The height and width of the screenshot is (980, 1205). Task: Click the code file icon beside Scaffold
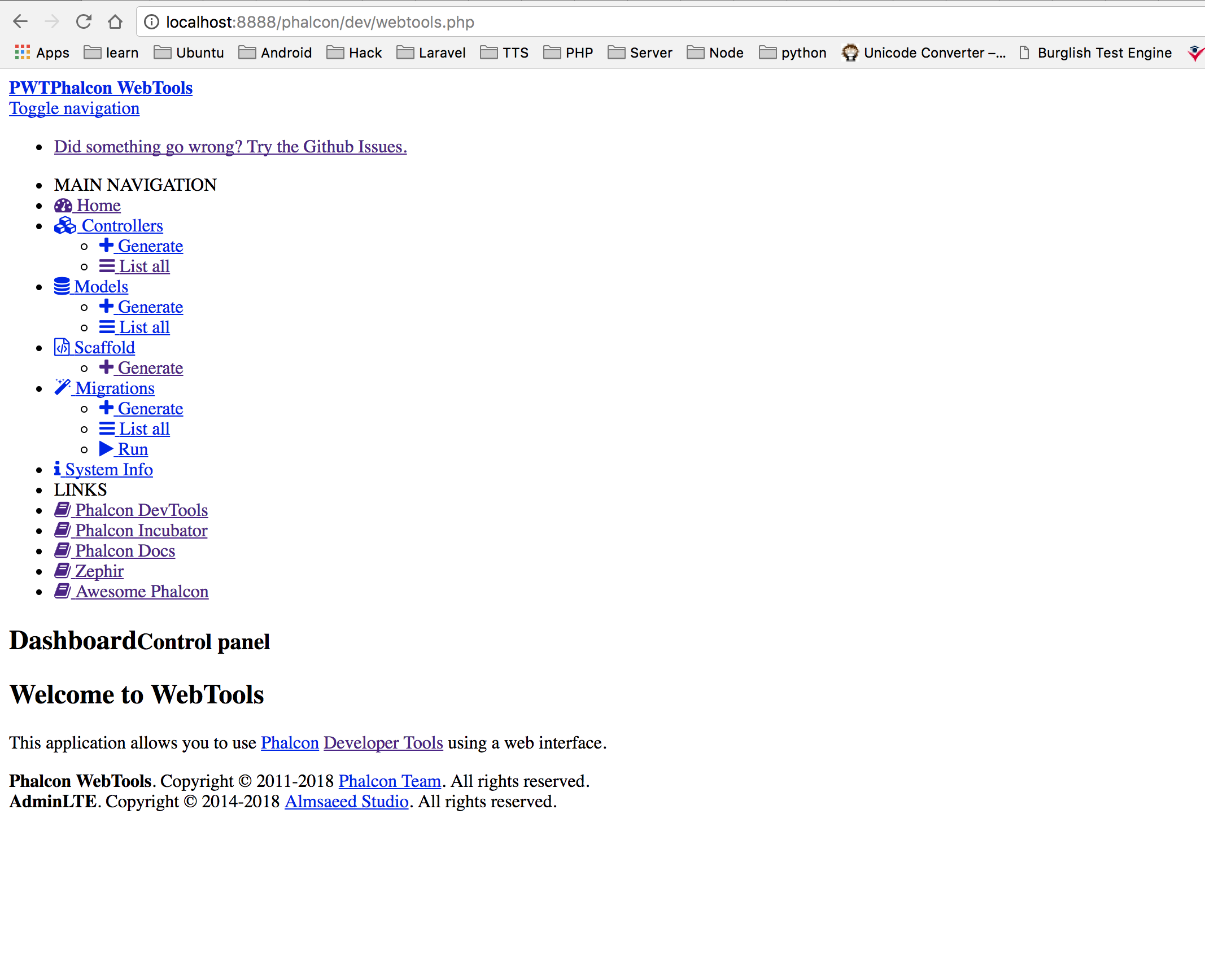tap(62, 347)
